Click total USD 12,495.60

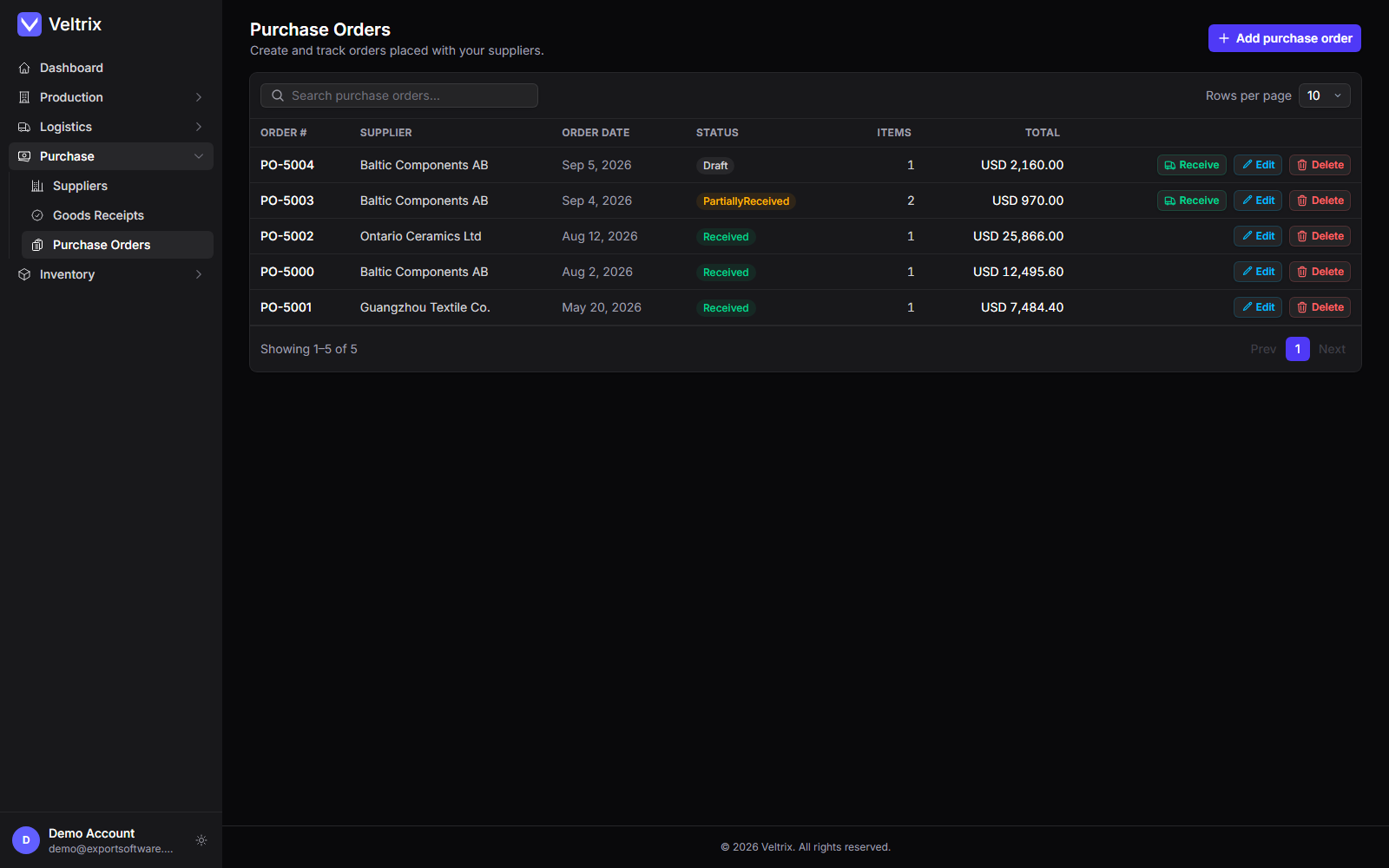coord(1018,272)
